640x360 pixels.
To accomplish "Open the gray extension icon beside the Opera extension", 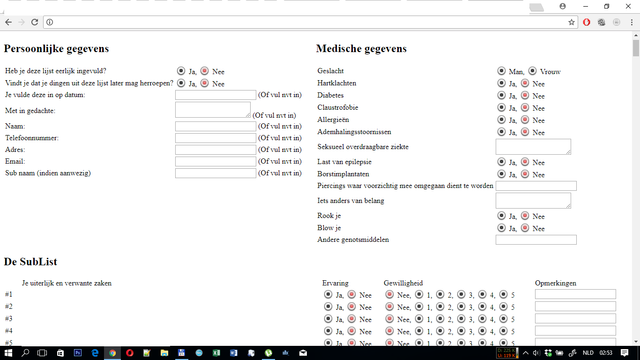I will [x=601, y=22].
